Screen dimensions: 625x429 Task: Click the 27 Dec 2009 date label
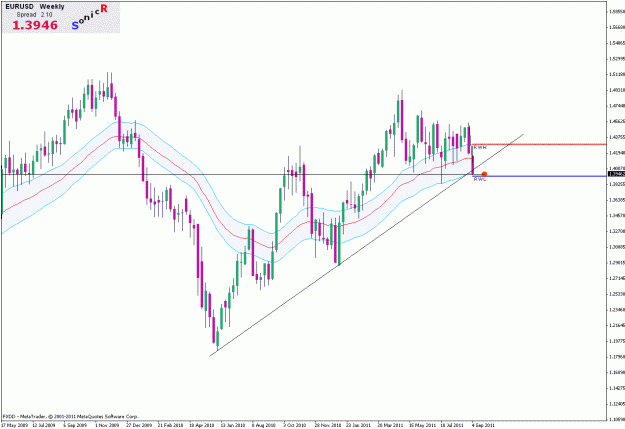click(139, 425)
